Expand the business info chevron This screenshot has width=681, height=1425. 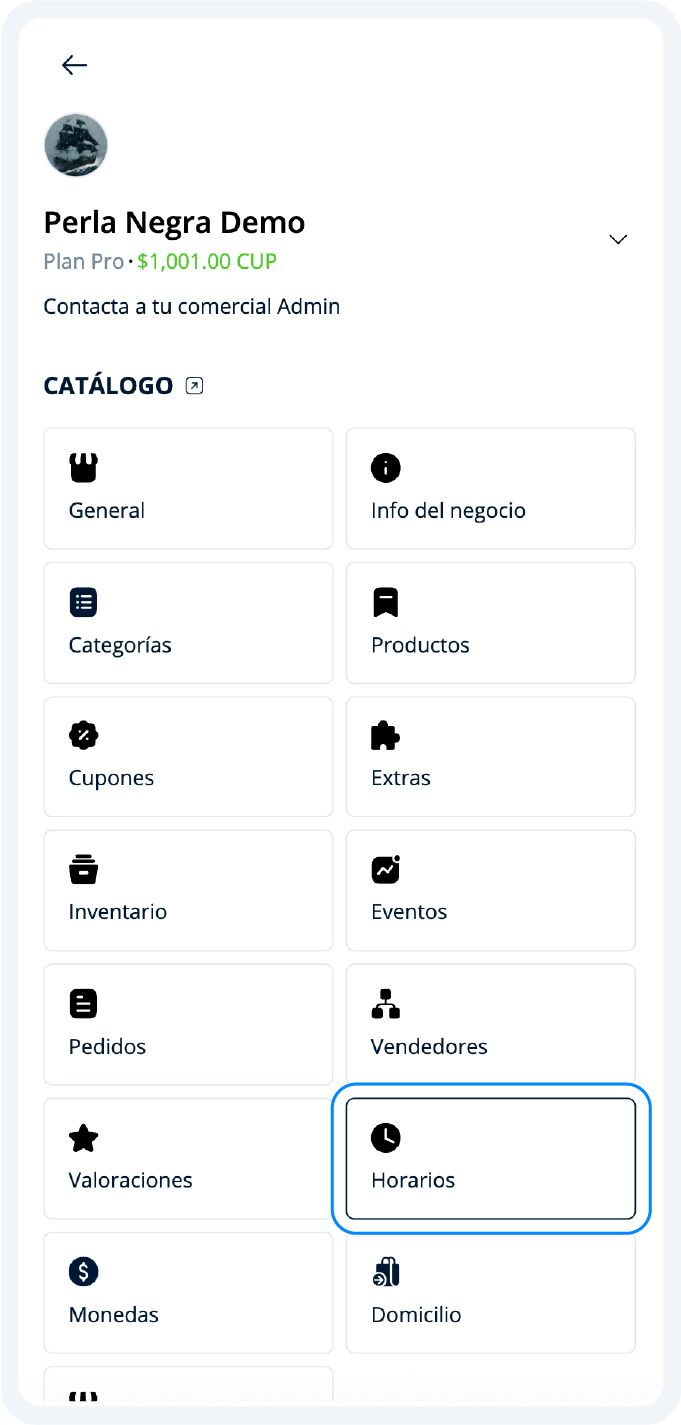[618, 239]
